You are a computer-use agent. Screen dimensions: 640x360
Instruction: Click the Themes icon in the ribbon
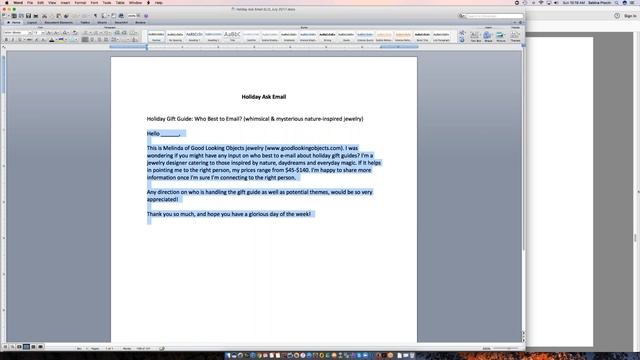pyautogui.click(x=515, y=36)
